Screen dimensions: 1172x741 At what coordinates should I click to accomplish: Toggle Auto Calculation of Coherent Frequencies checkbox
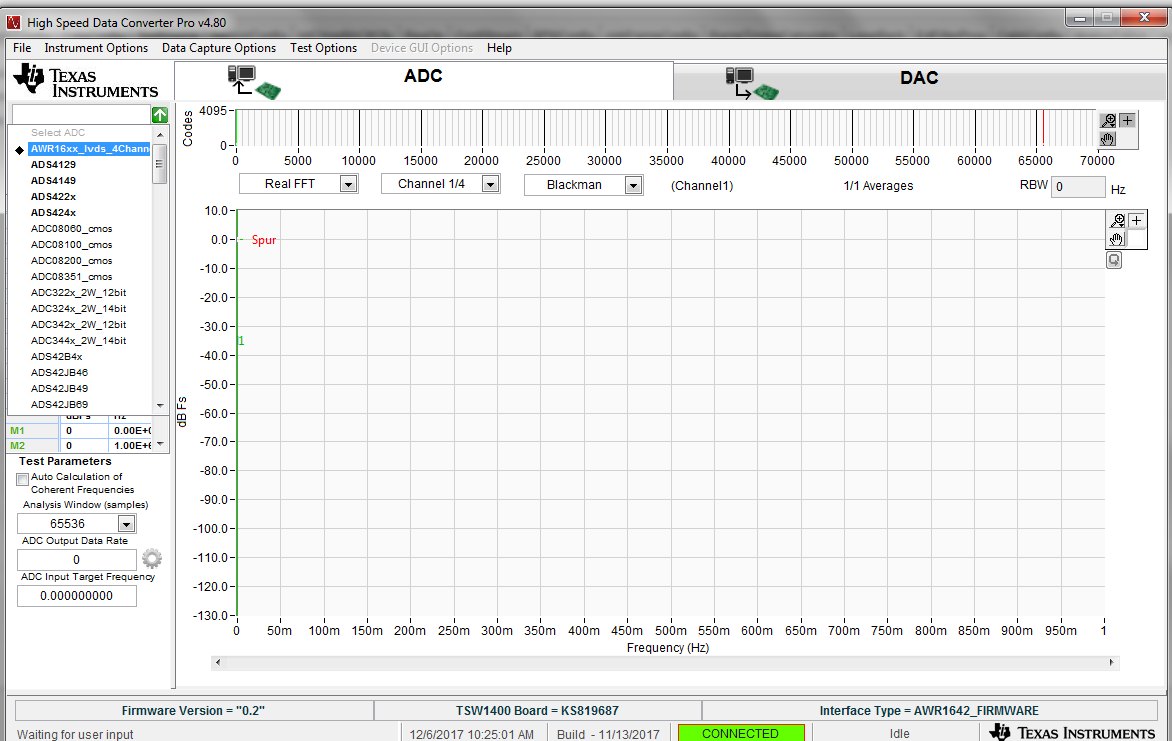point(22,479)
